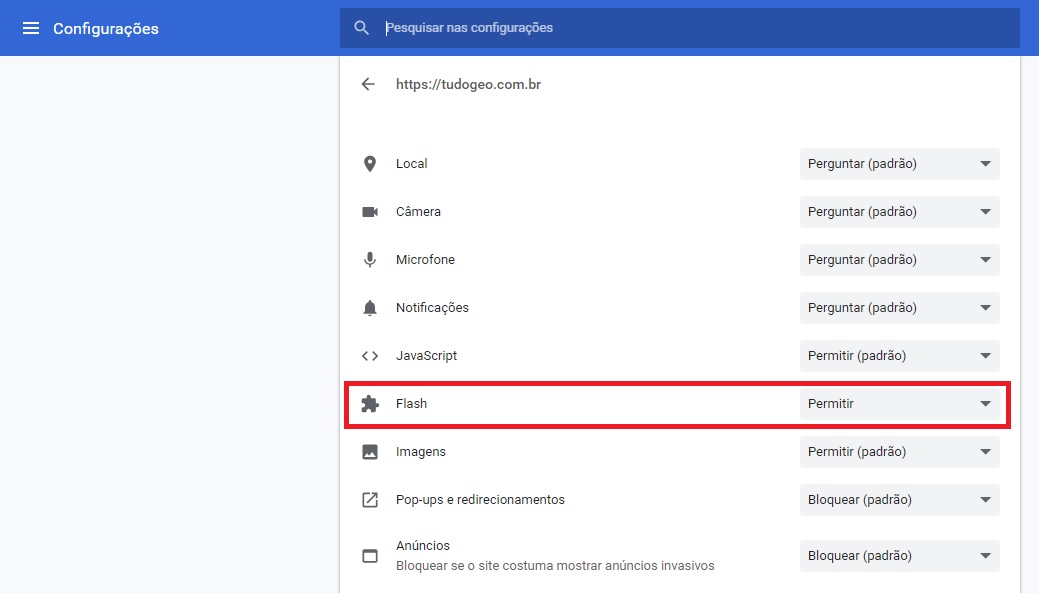Click the Microfone icon
This screenshot has height=593, width=1039.
370,260
